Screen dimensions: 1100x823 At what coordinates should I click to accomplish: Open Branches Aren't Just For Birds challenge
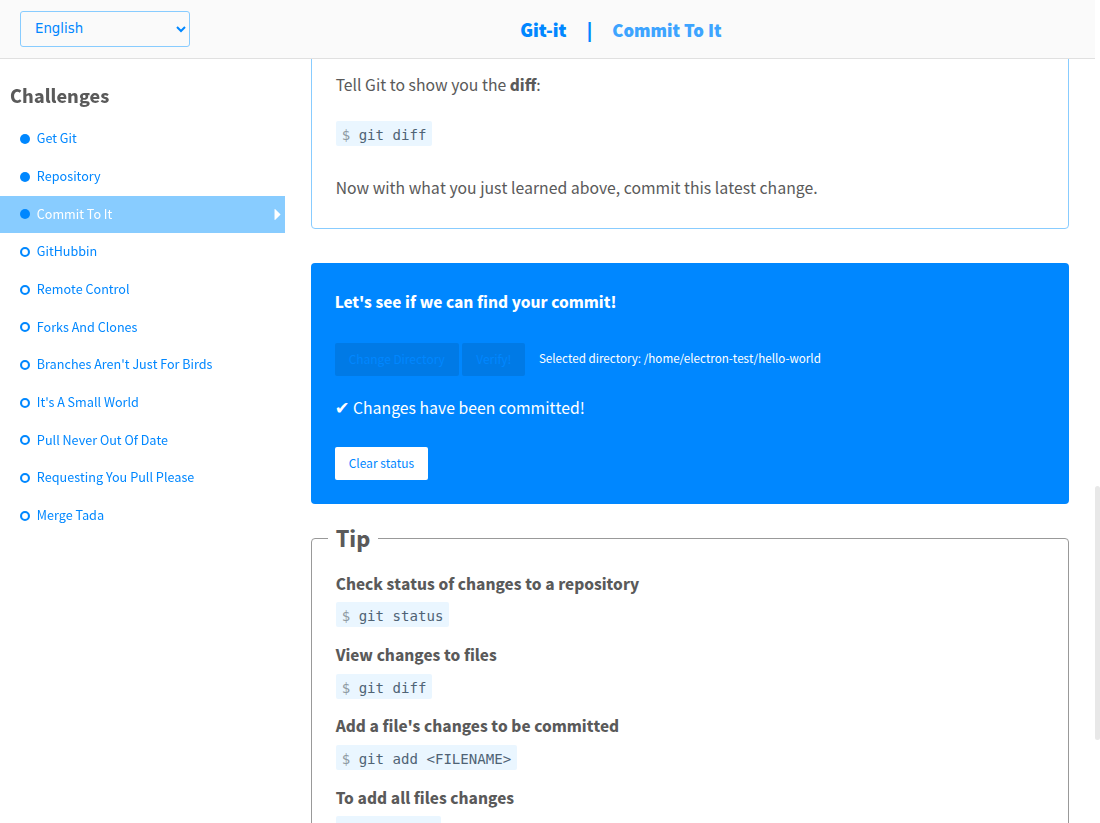click(124, 364)
